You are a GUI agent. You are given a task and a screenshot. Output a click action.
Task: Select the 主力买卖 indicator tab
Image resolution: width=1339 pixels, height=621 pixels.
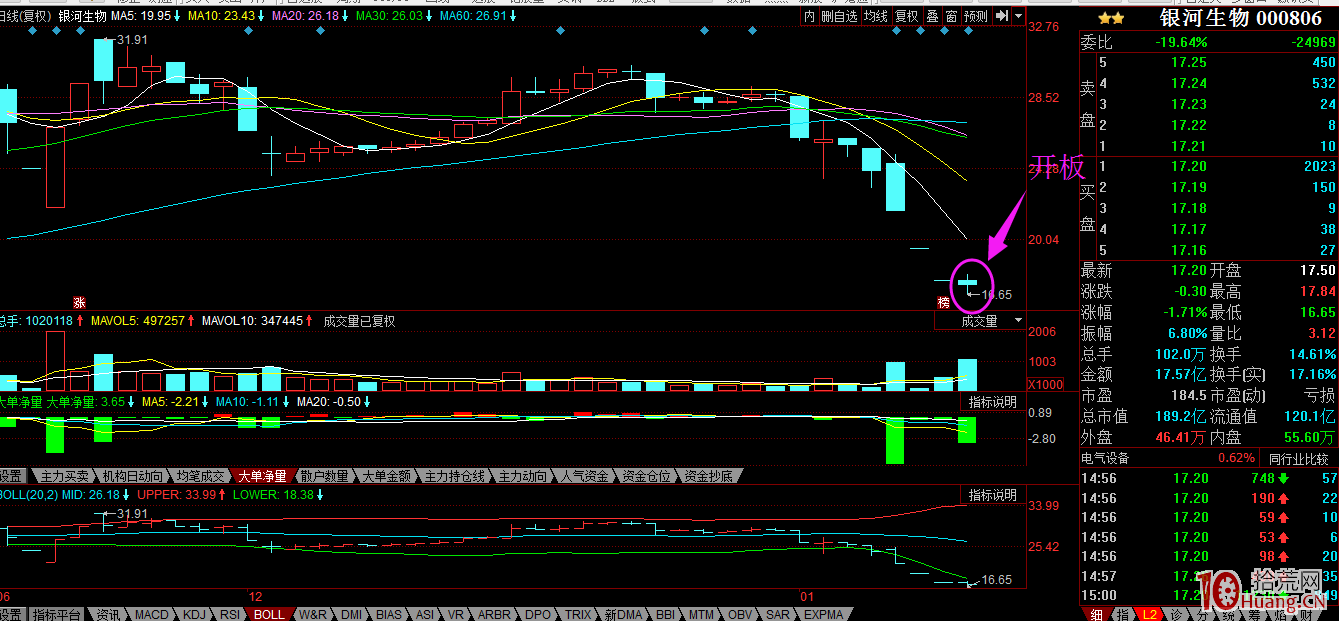tap(64, 476)
